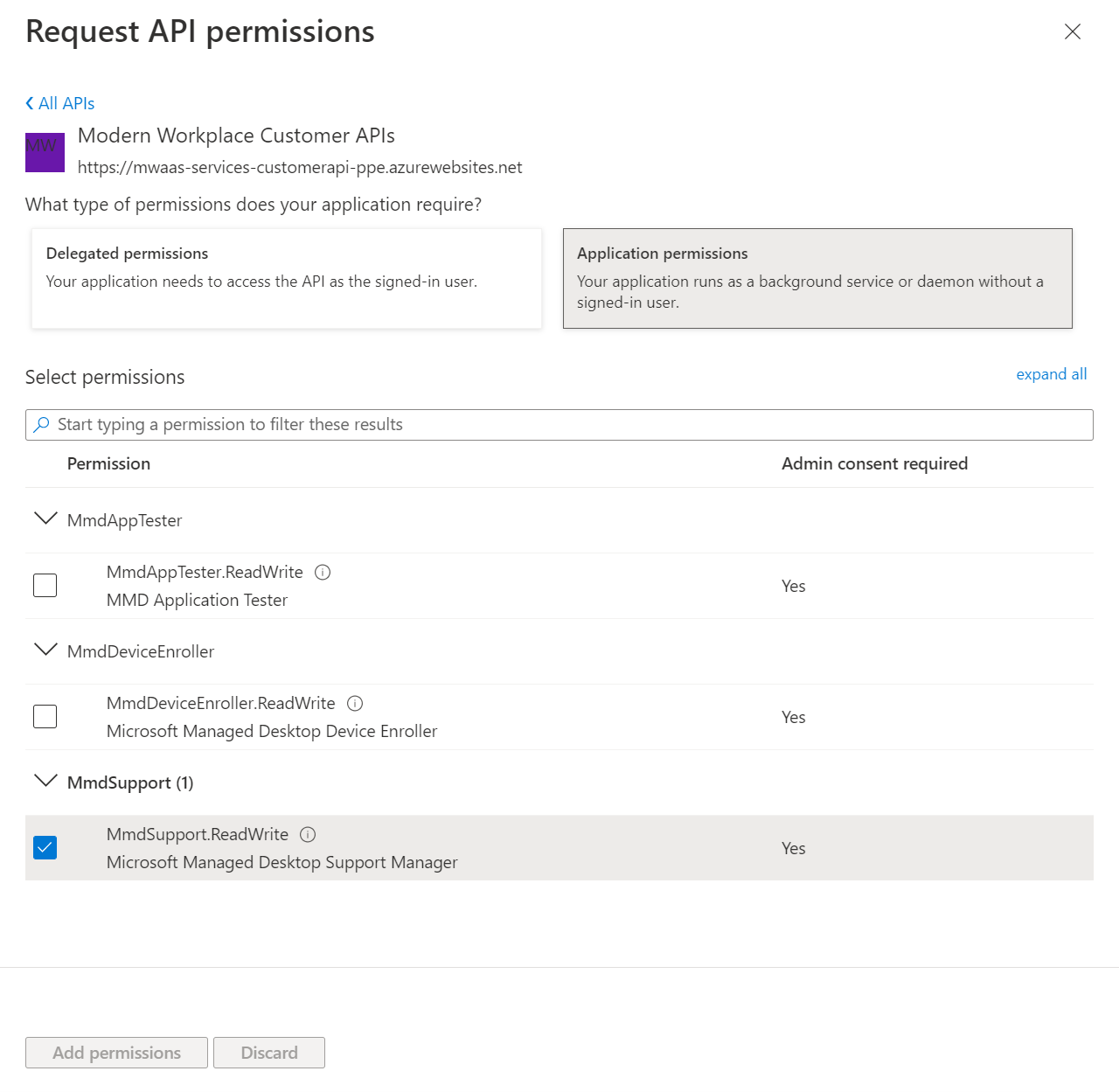Enable the MmdAppTester.ReadWrite permission checkbox

[45, 585]
